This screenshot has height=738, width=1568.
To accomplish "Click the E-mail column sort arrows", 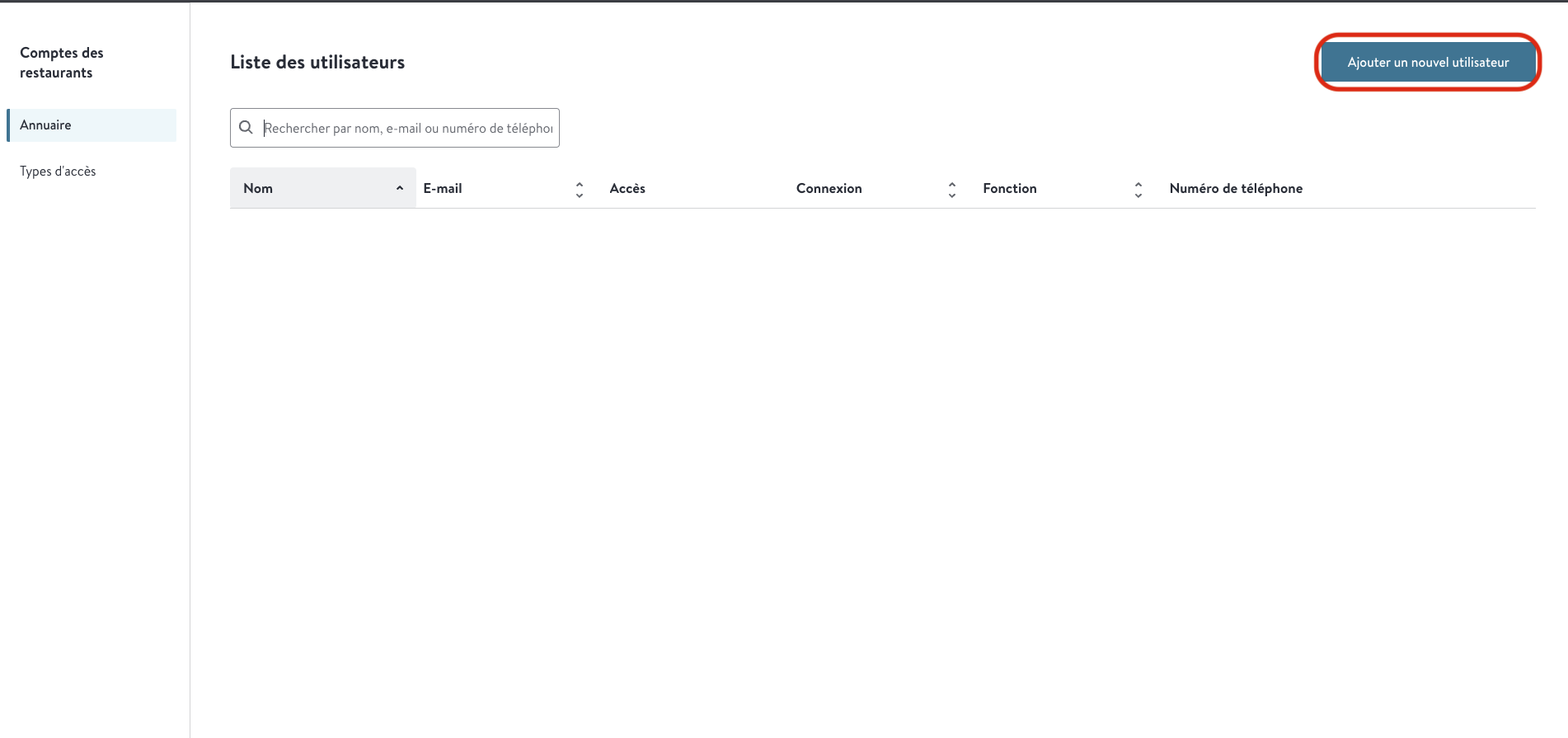I will pyautogui.click(x=580, y=190).
